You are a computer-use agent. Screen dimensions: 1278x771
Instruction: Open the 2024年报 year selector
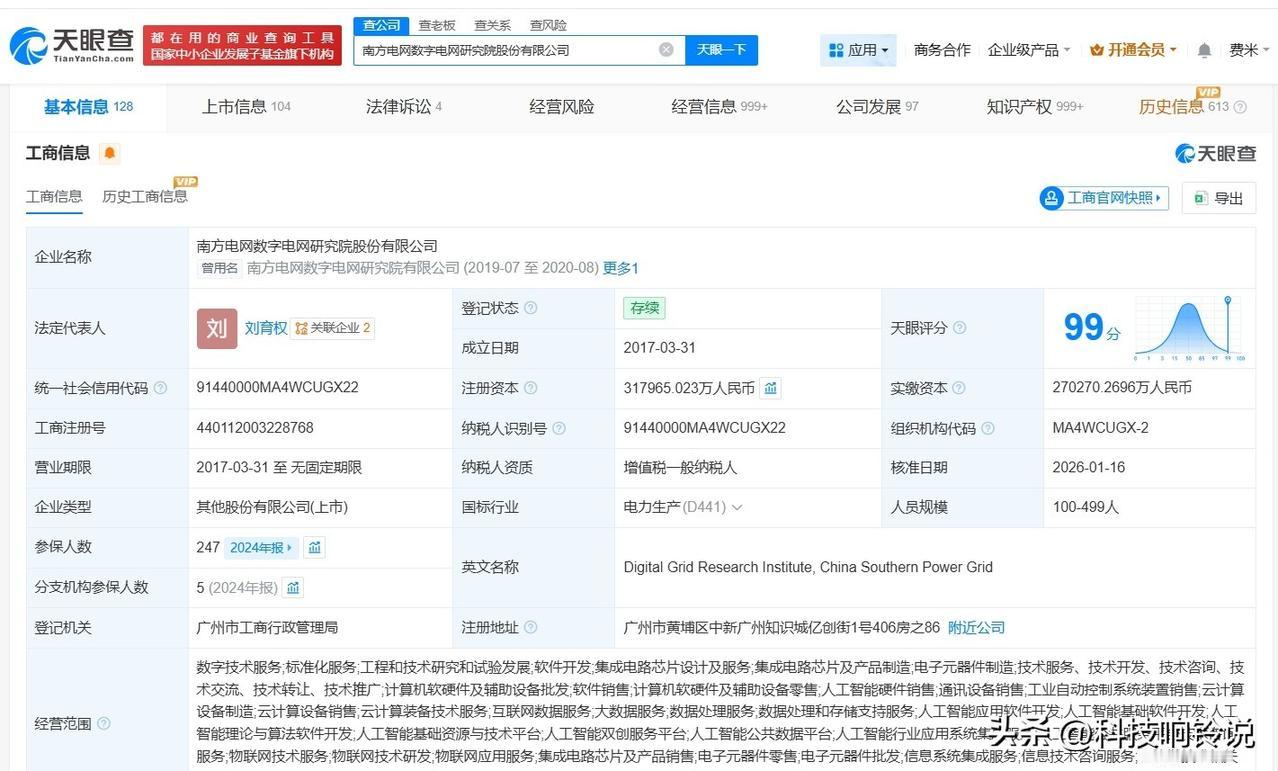[x=261, y=547]
